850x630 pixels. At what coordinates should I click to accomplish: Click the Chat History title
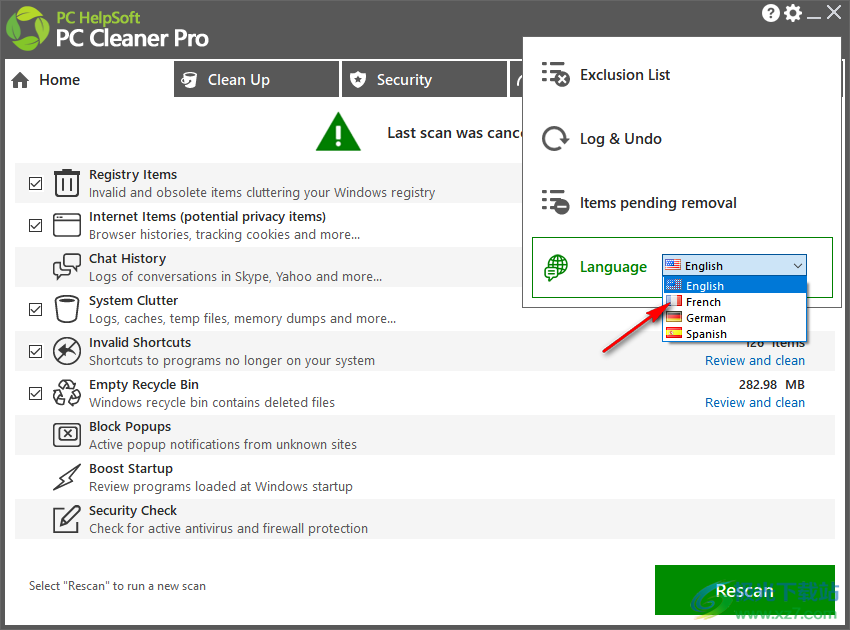(127, 259)
